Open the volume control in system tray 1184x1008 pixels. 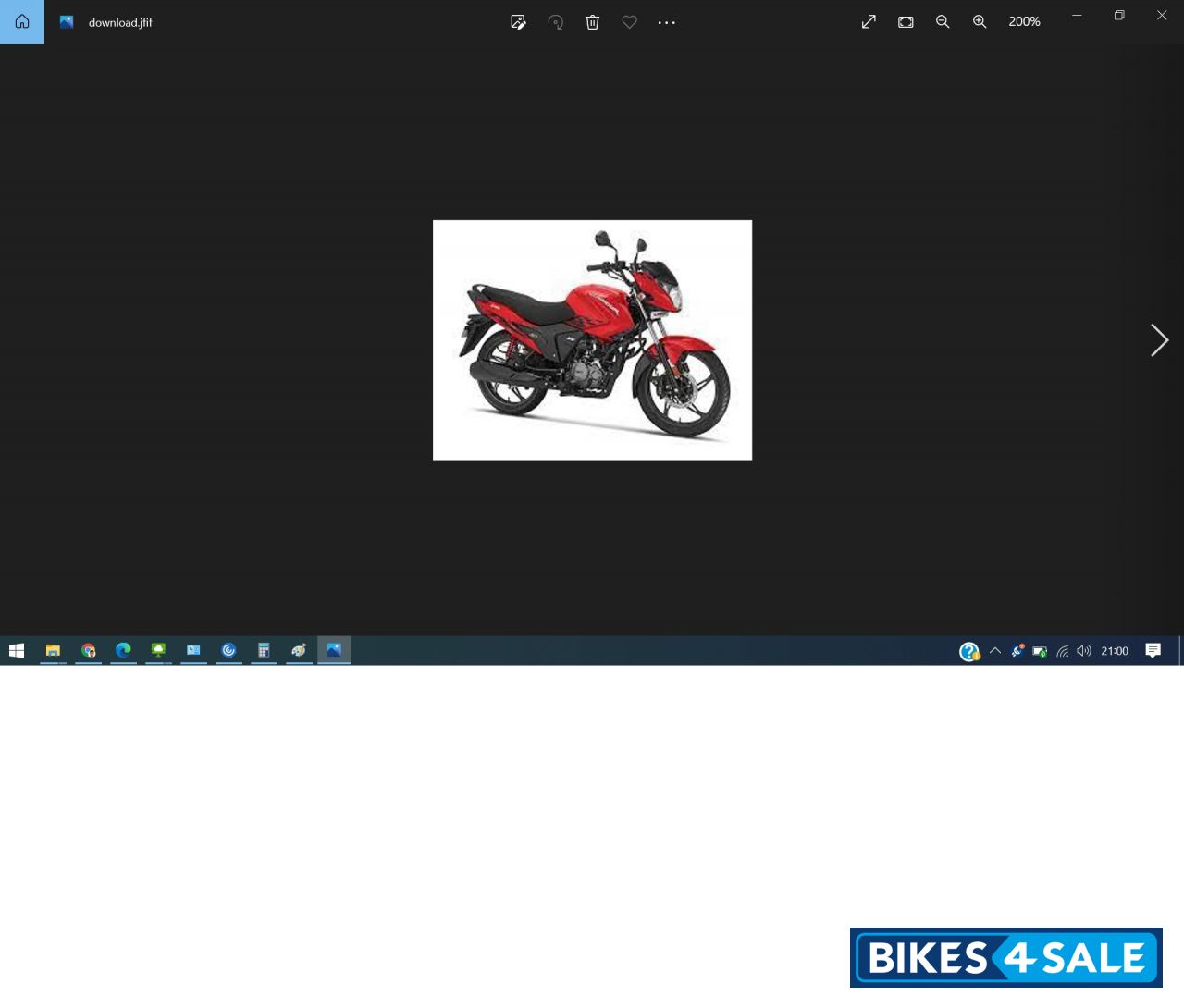click(x=1084, y=651)
